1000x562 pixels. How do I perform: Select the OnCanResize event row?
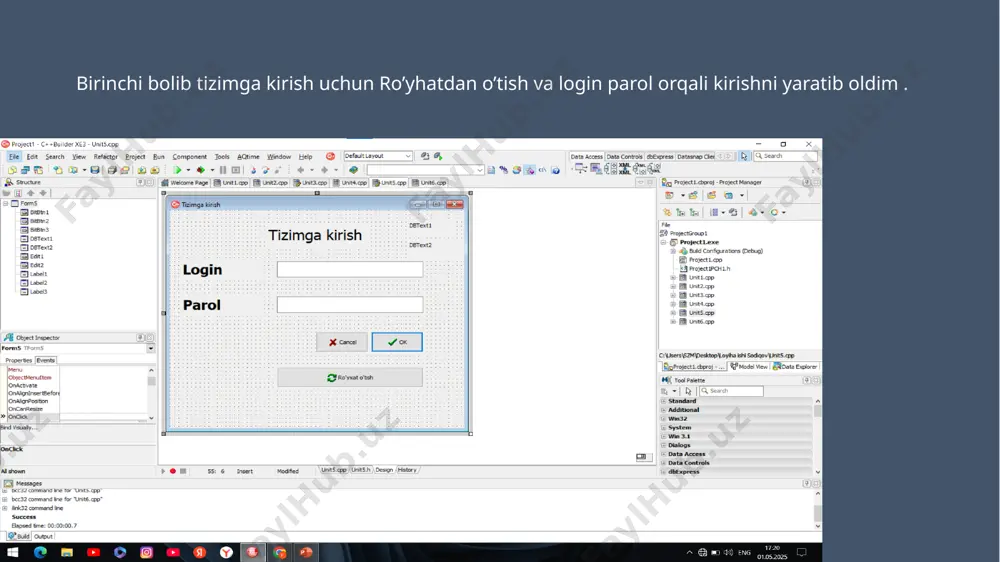26,409
